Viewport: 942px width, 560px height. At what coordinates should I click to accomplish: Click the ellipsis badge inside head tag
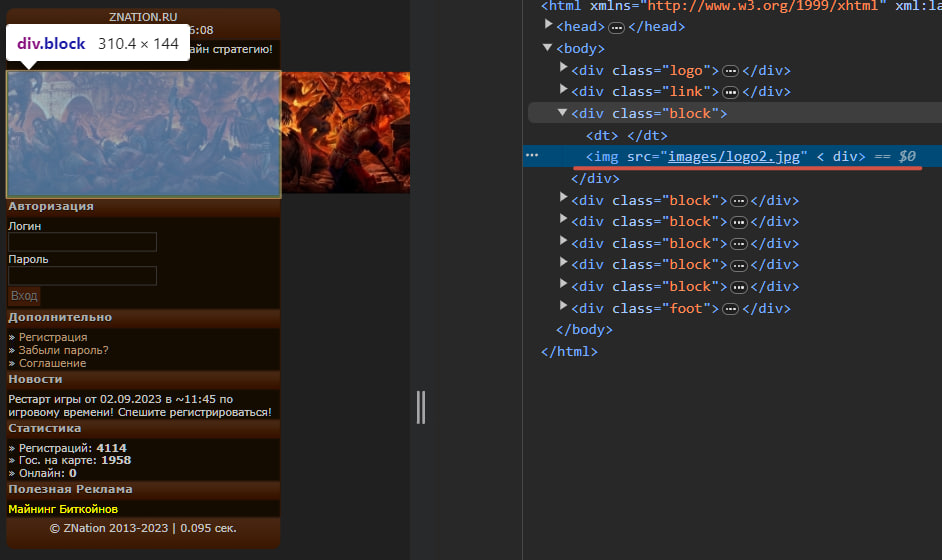click(x=616, y=27)
